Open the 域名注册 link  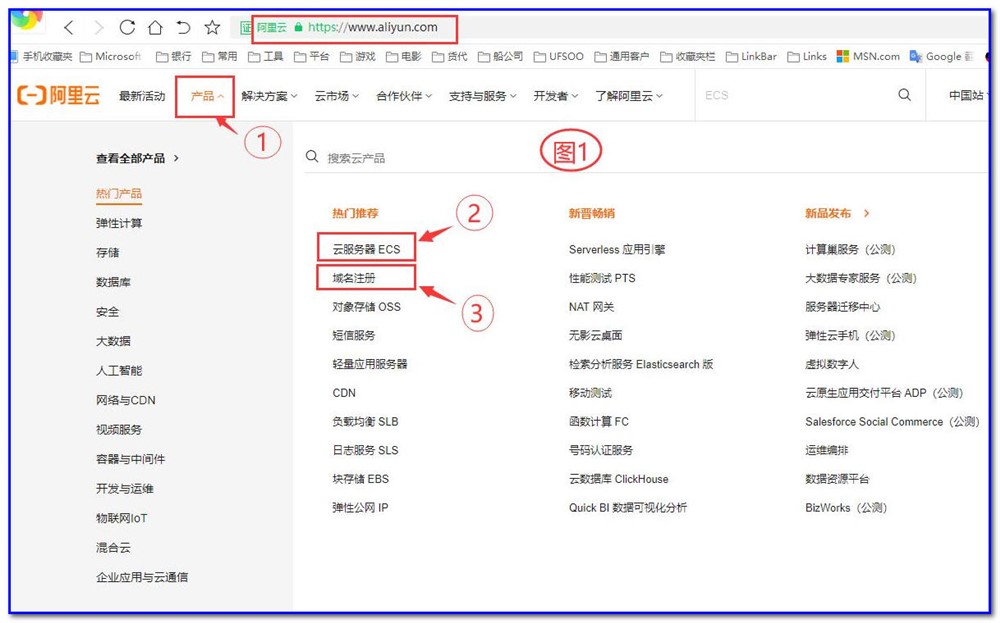click(x=355, y=278)
